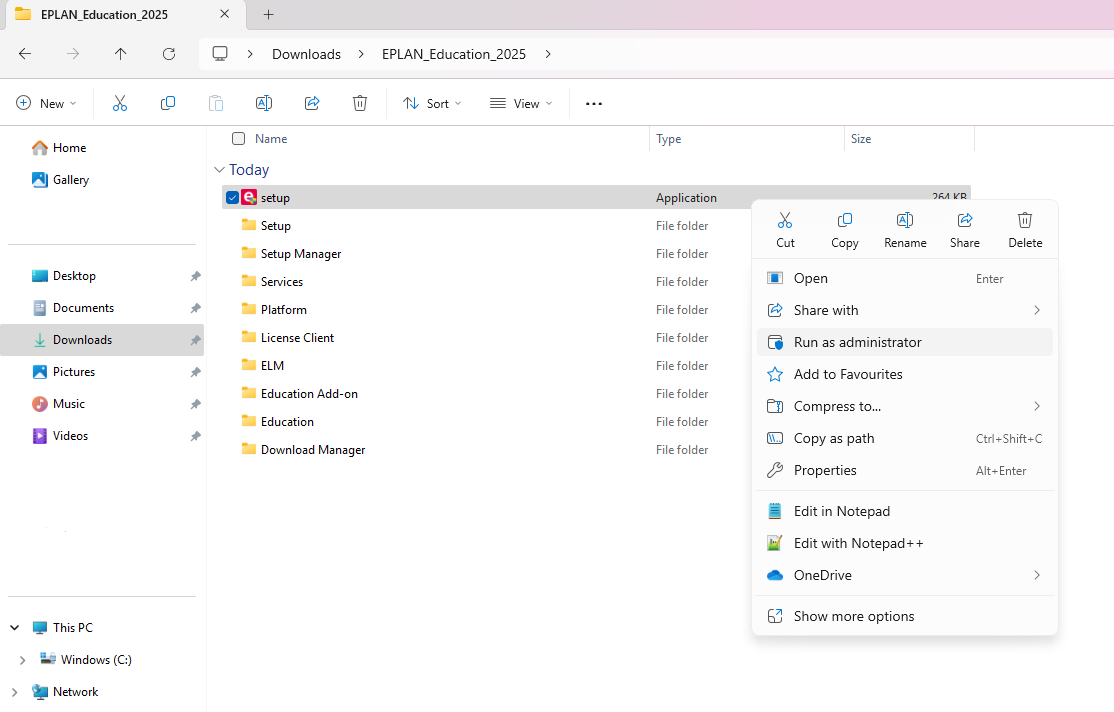Click Show more options in context menu
Viewport: 1114px width, 712px height.
pos(855,616)
